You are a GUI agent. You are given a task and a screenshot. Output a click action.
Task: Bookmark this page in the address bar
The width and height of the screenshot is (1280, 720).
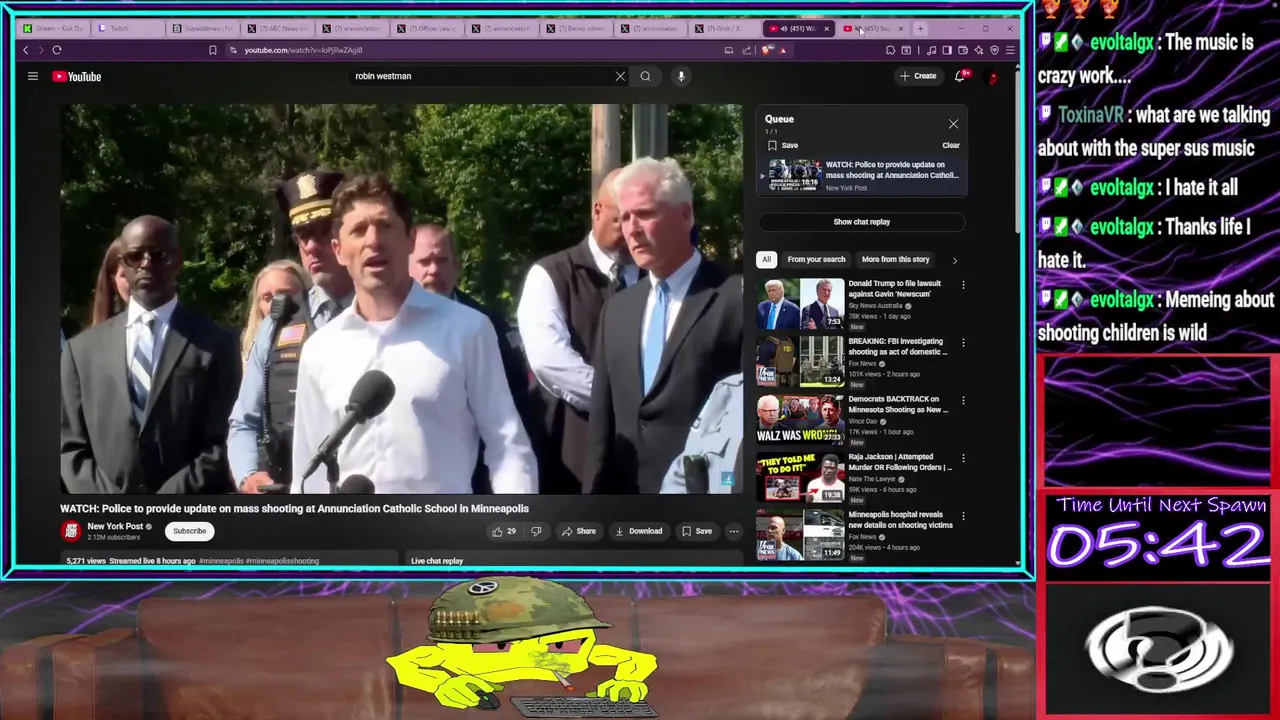point(212,50)
